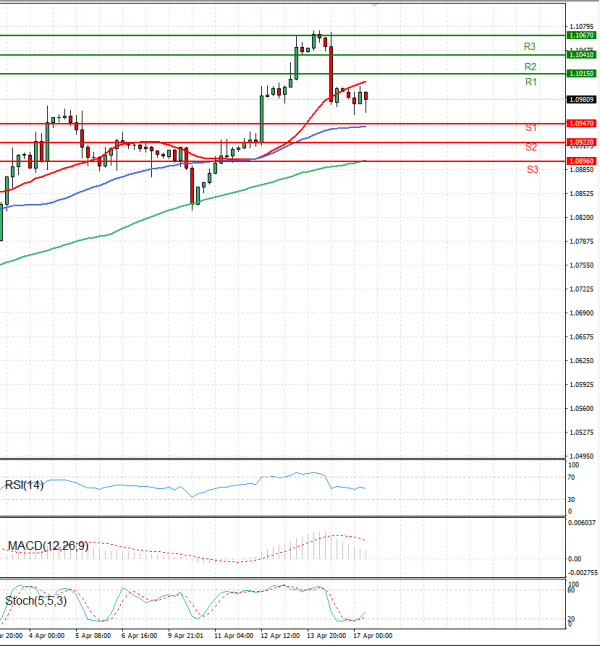Click the red 1.09470 price tag

click(x=581, y=124)
